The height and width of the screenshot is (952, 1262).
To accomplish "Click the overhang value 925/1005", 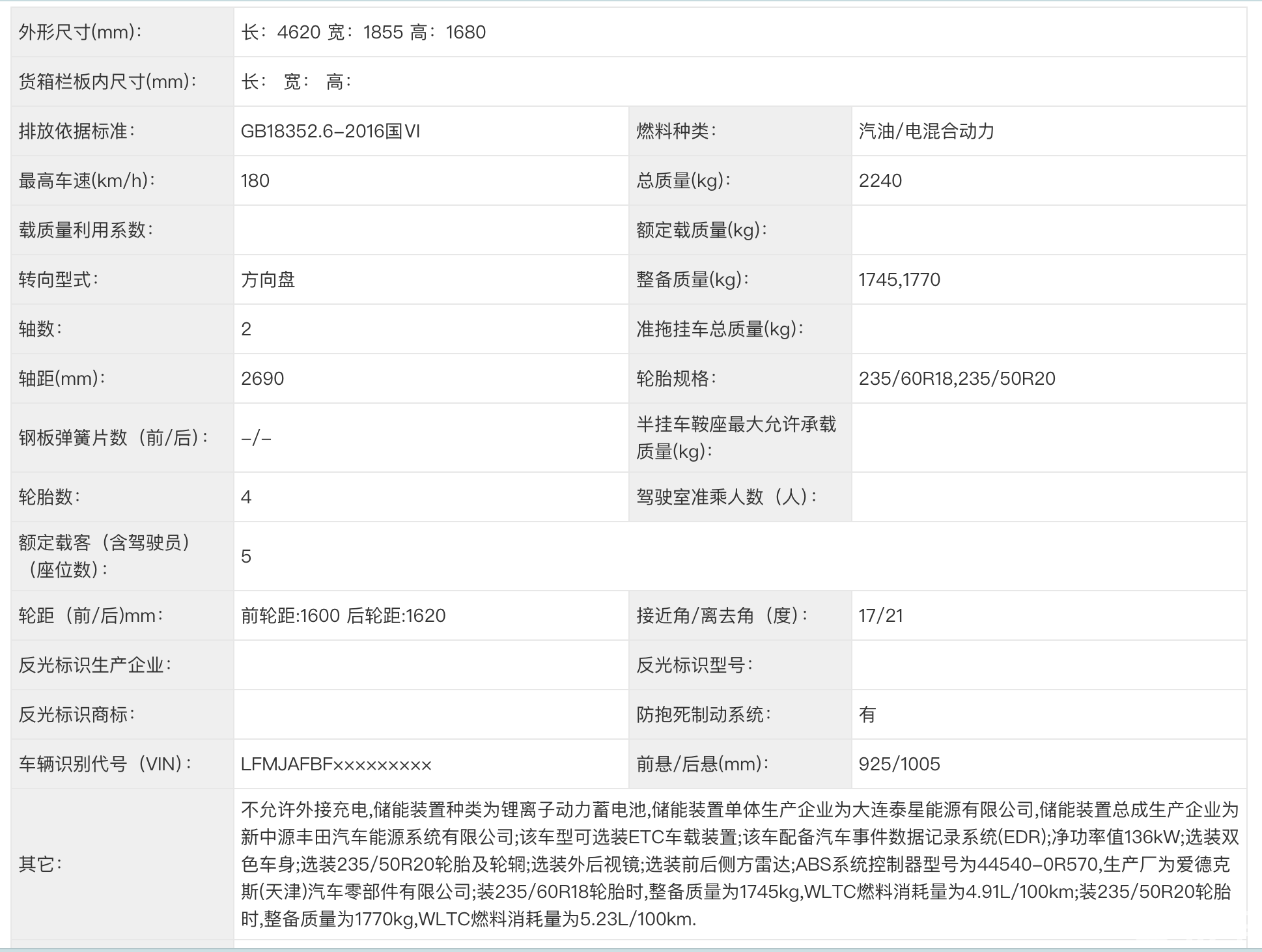I will [x=899, y=764].
